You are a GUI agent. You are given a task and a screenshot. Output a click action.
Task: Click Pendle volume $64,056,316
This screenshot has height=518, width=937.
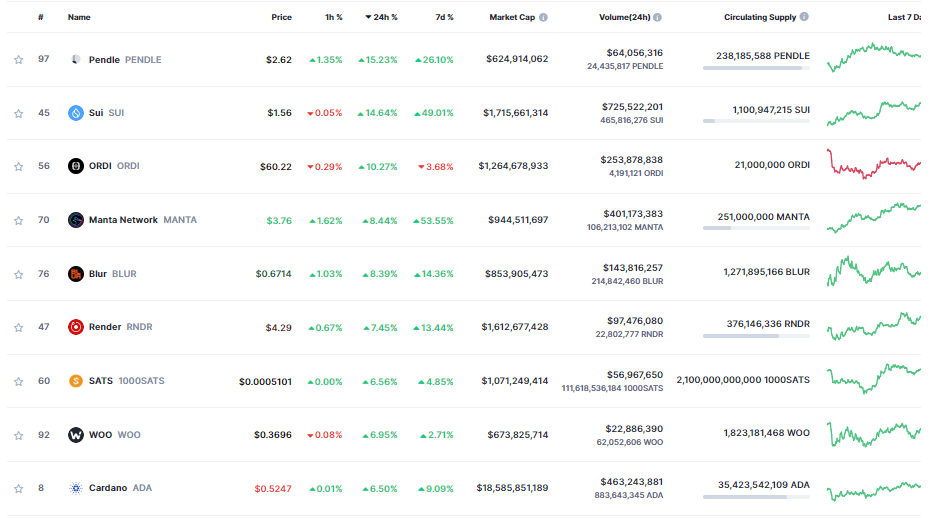[634, 53]
